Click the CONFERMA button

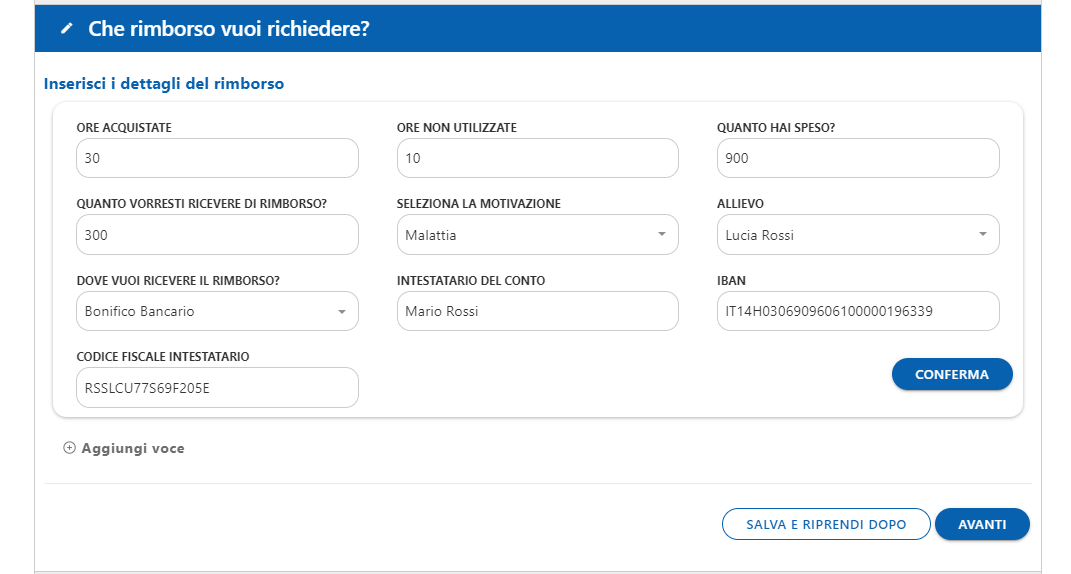[952, 374]
